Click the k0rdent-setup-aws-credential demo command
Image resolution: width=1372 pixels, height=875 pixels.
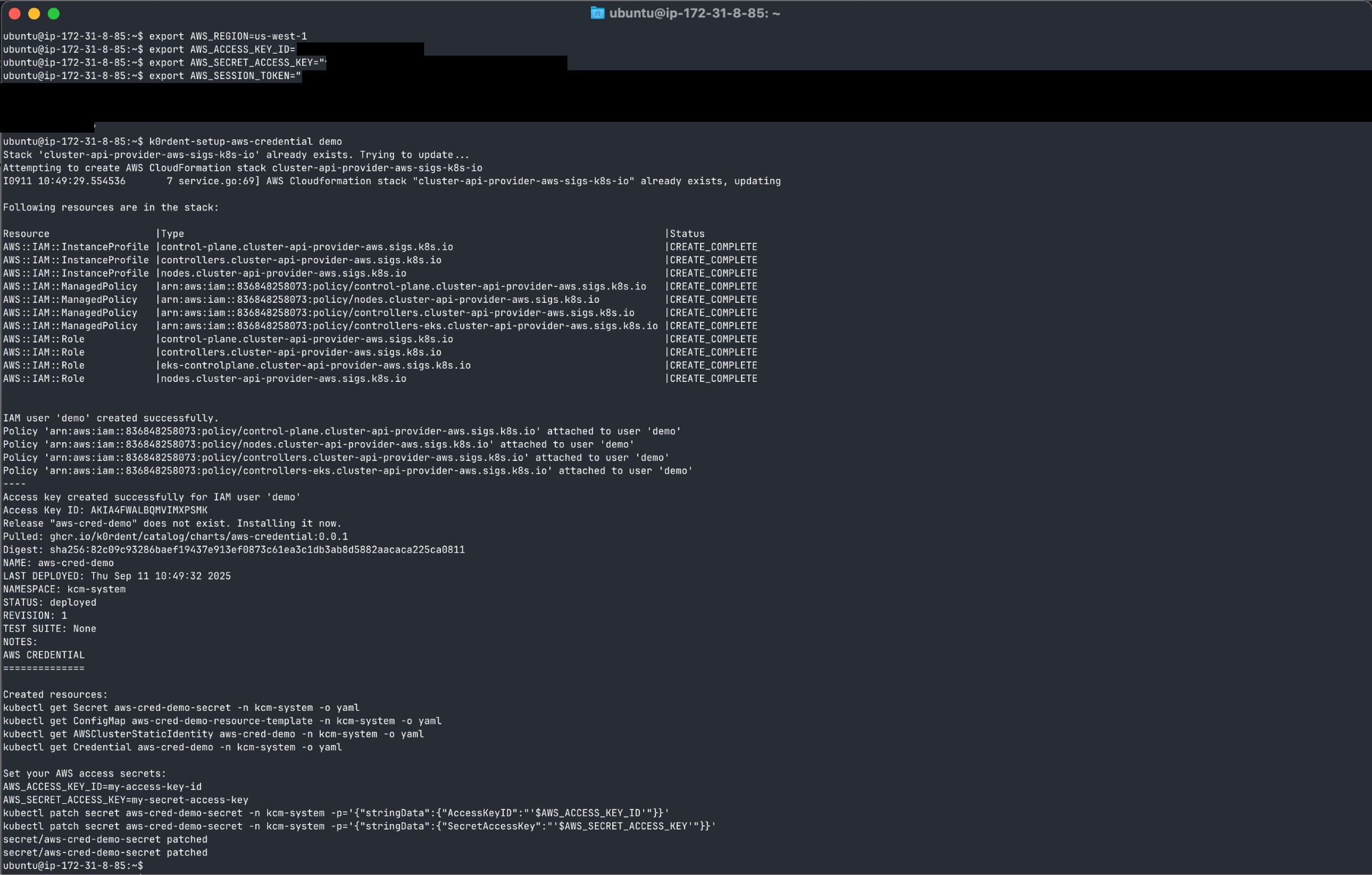(245, 141)
